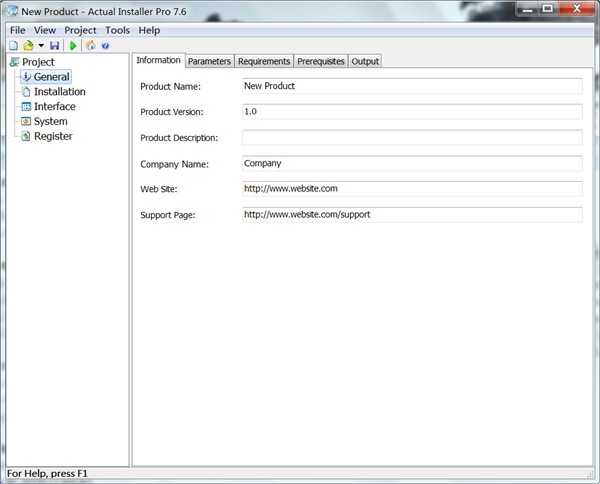The width and height of the screenshot is (600, 484).
Task: Expand the open-project dropdown arrow
Action: pos(41,46)
